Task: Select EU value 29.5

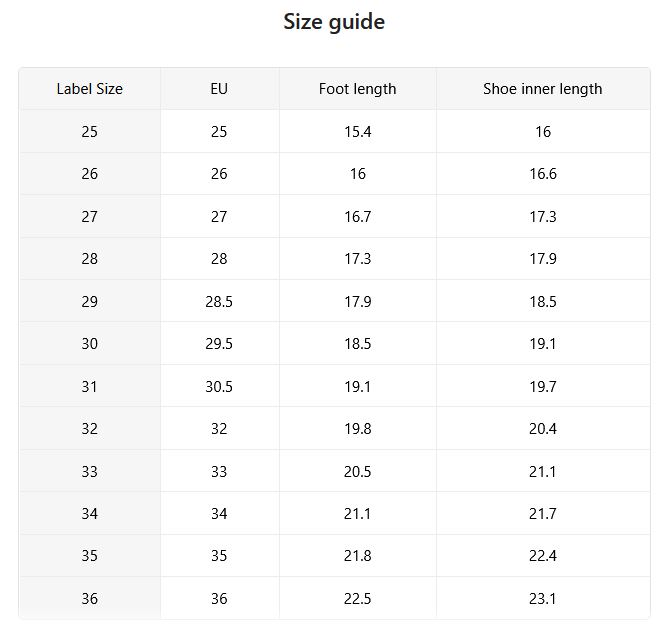Action: pos(219,343)
